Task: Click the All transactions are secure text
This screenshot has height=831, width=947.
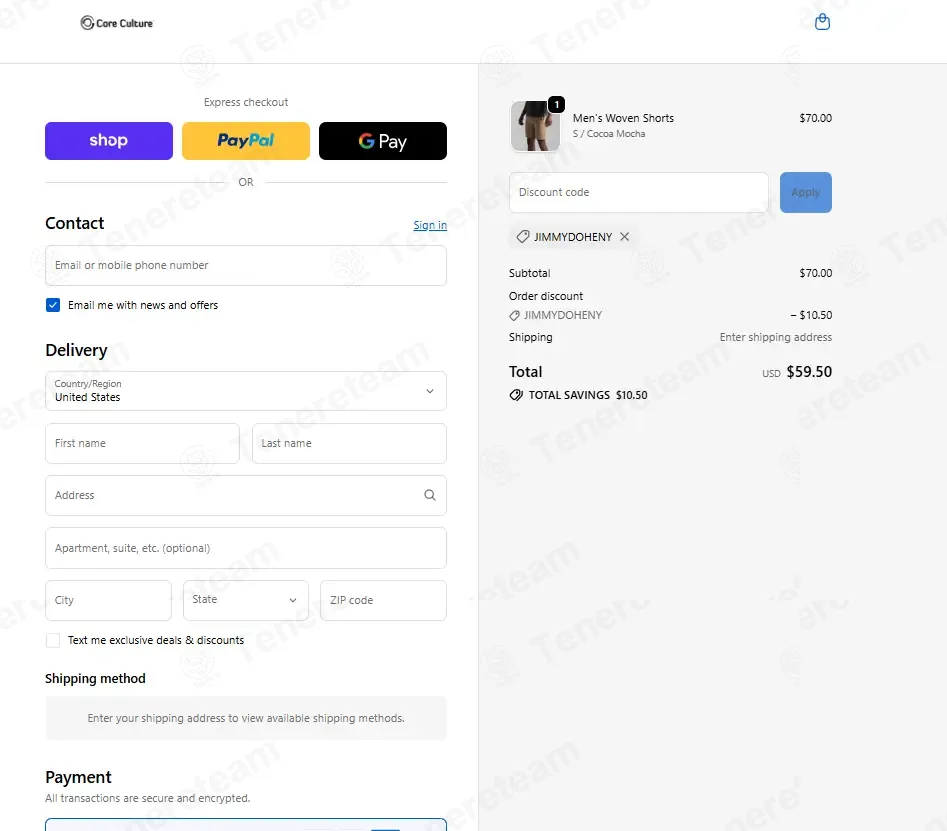Action: point(147,798)
